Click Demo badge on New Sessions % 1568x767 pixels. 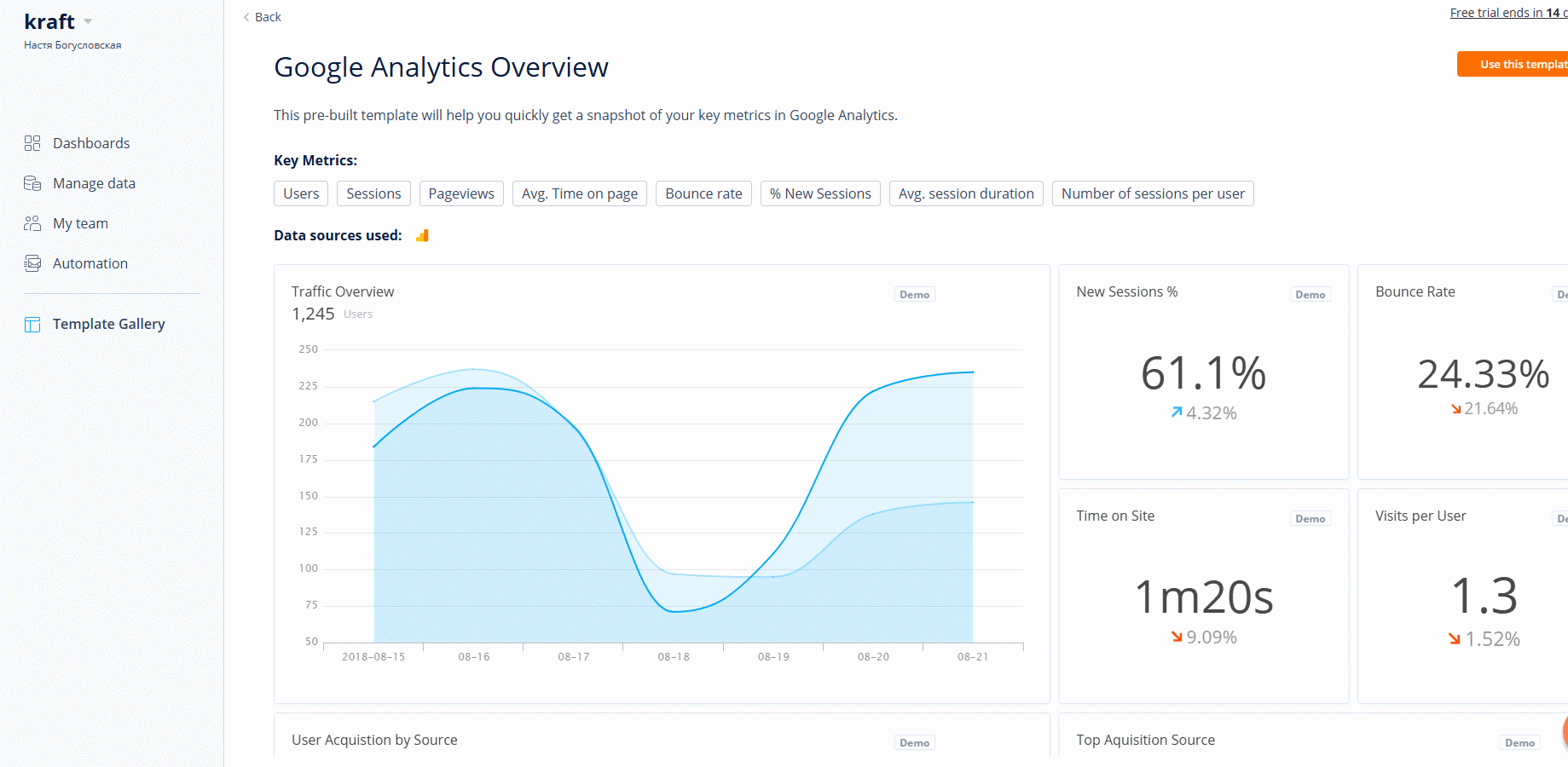[x=1310, y=294]
